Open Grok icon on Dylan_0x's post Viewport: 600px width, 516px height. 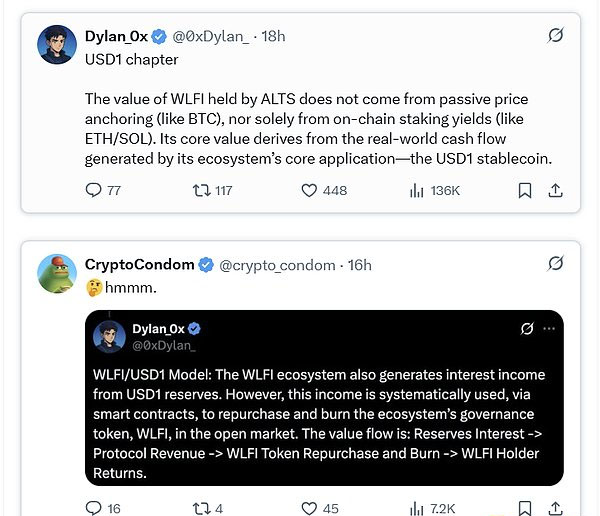[x=555, y=36]
